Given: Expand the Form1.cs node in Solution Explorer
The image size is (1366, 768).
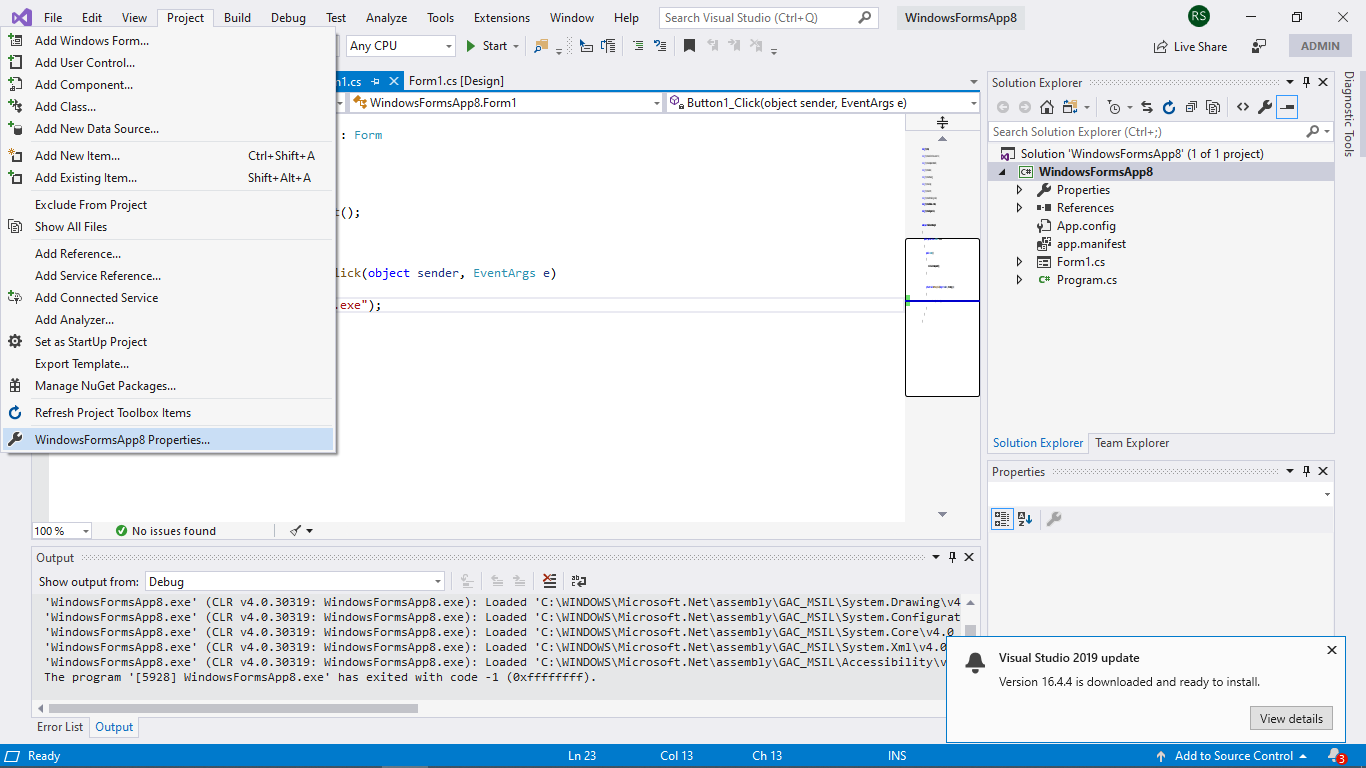Looking at the screenshot, I should pyautogui.click(x=1020, y=262).
